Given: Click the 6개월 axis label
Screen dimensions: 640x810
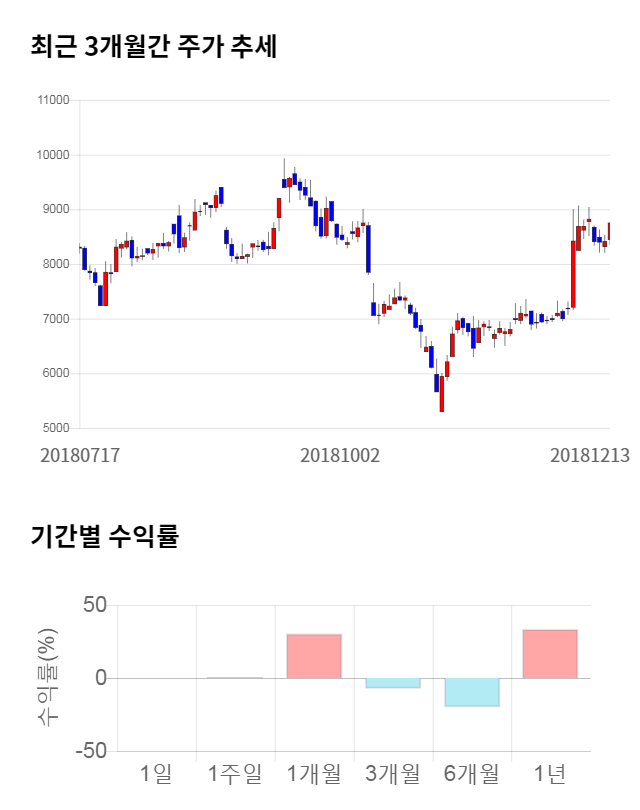Looking at the screenshot, I should coord(472,773).
